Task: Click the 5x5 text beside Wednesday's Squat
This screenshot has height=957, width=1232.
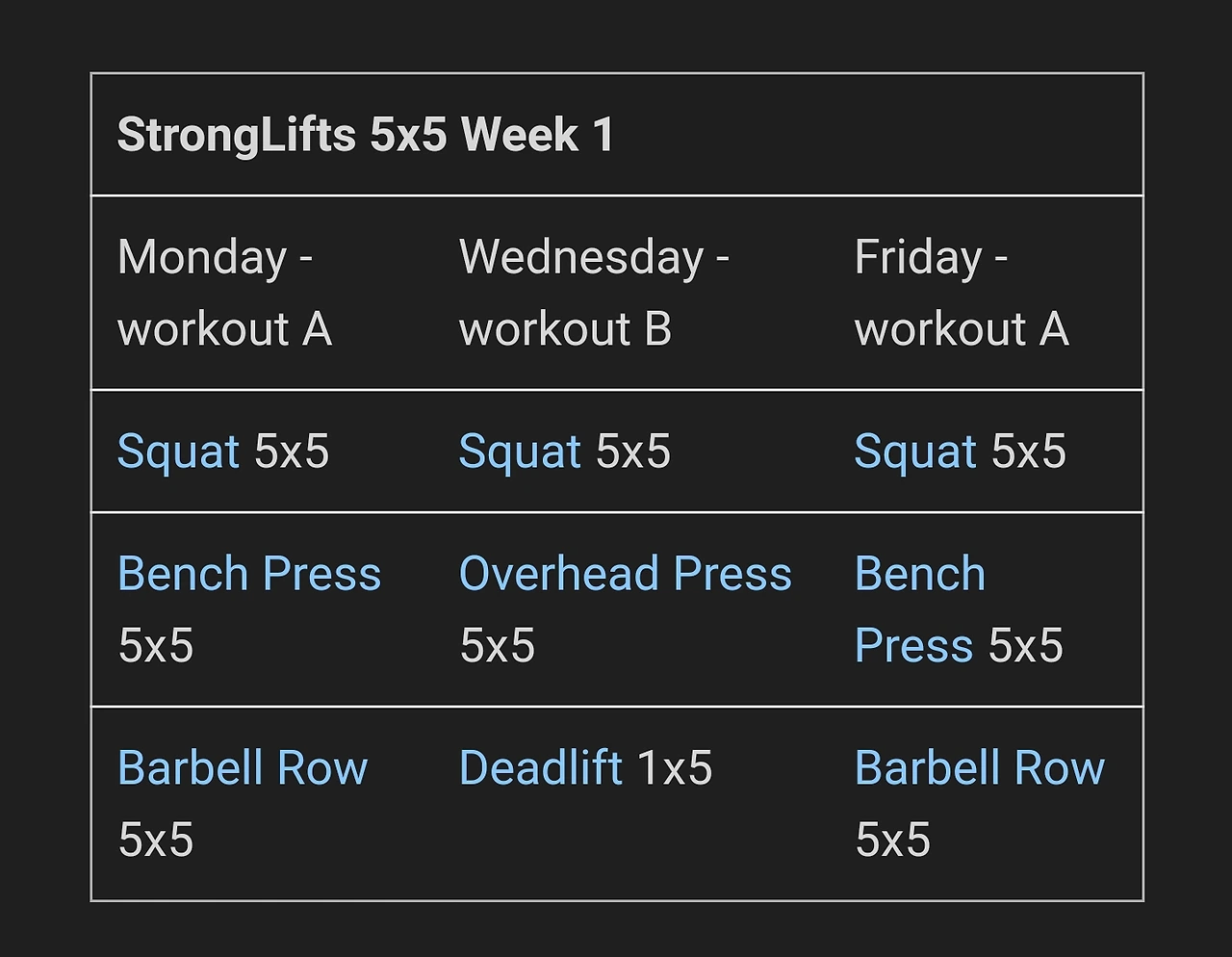Action: coord(633,453)
